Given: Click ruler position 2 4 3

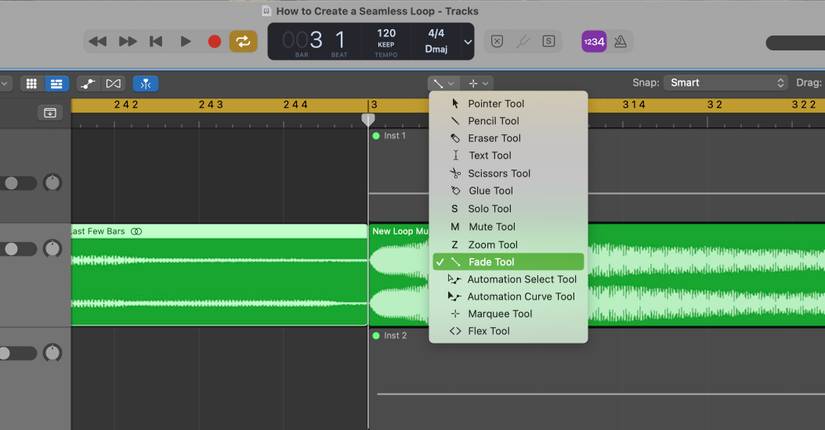Looking at the screenshot, I should [211, 105].
